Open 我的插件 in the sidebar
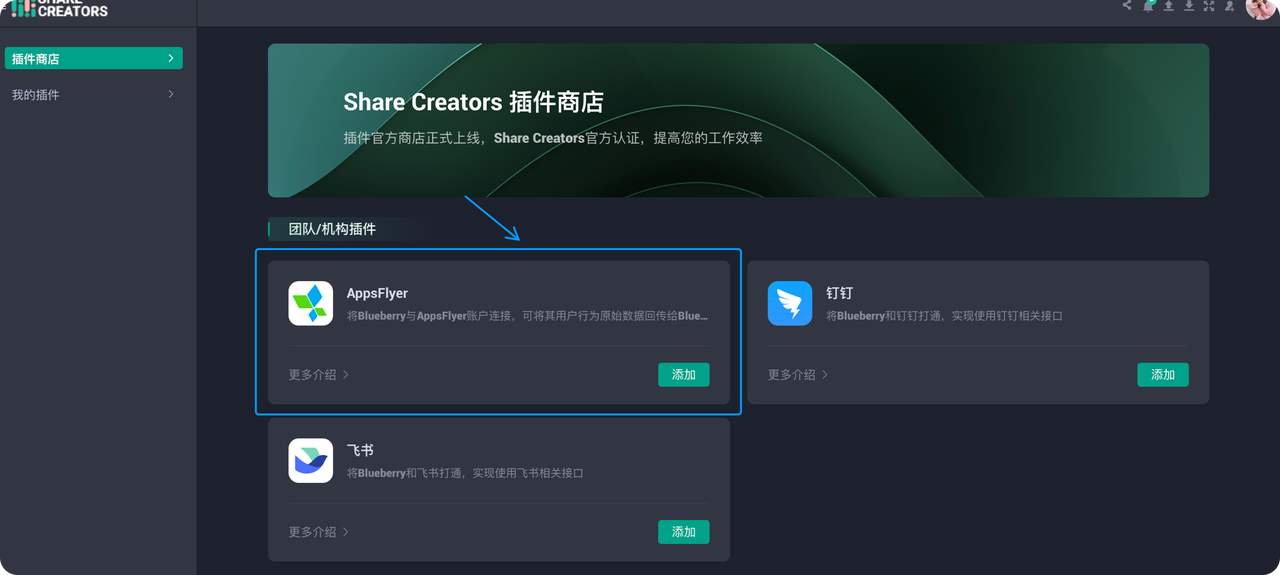Image resolution: width=1280 pixels, height=575 pixels. (x=93, y=95)
